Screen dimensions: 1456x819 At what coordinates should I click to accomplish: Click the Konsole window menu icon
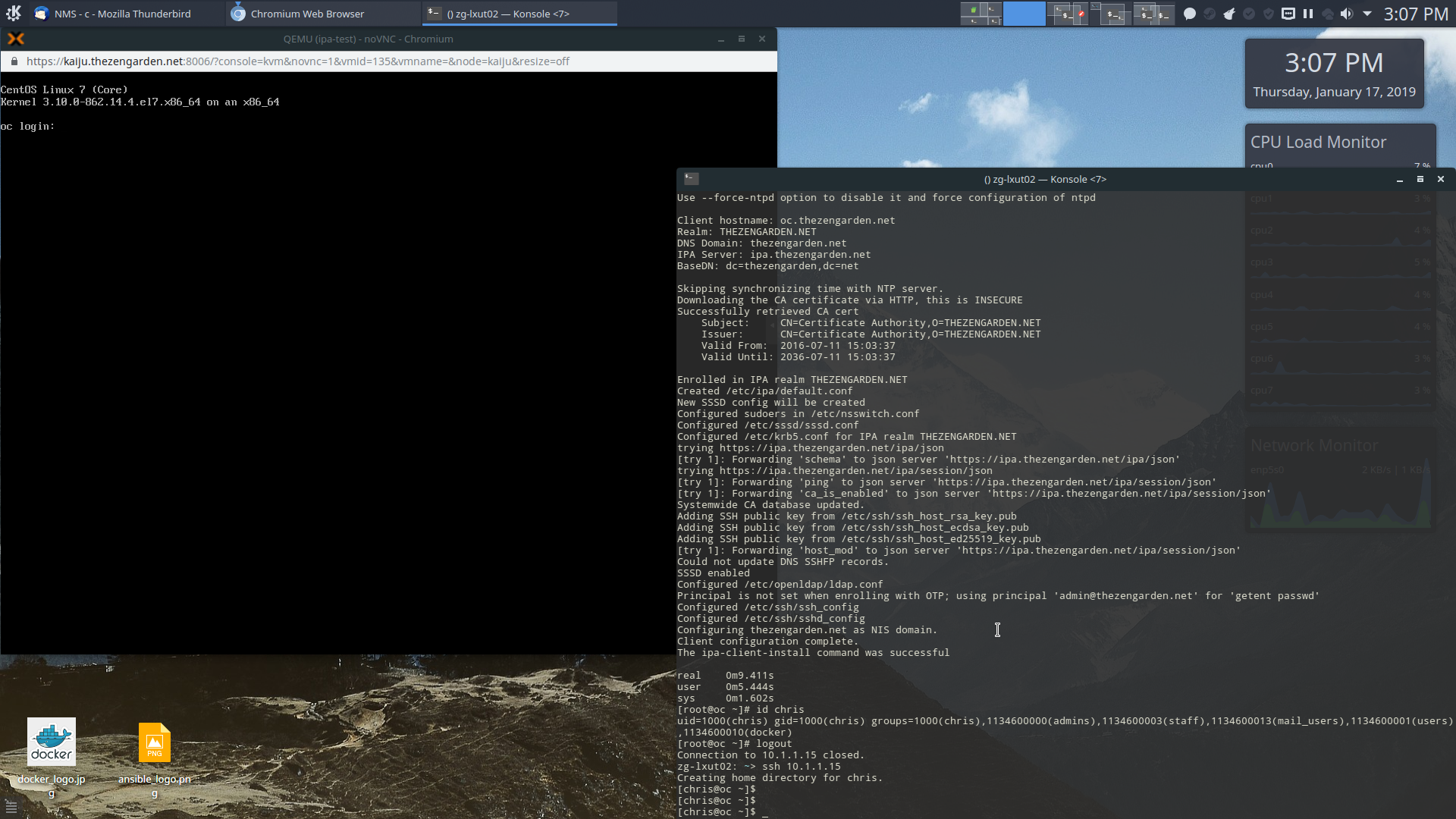coord(691,179)
